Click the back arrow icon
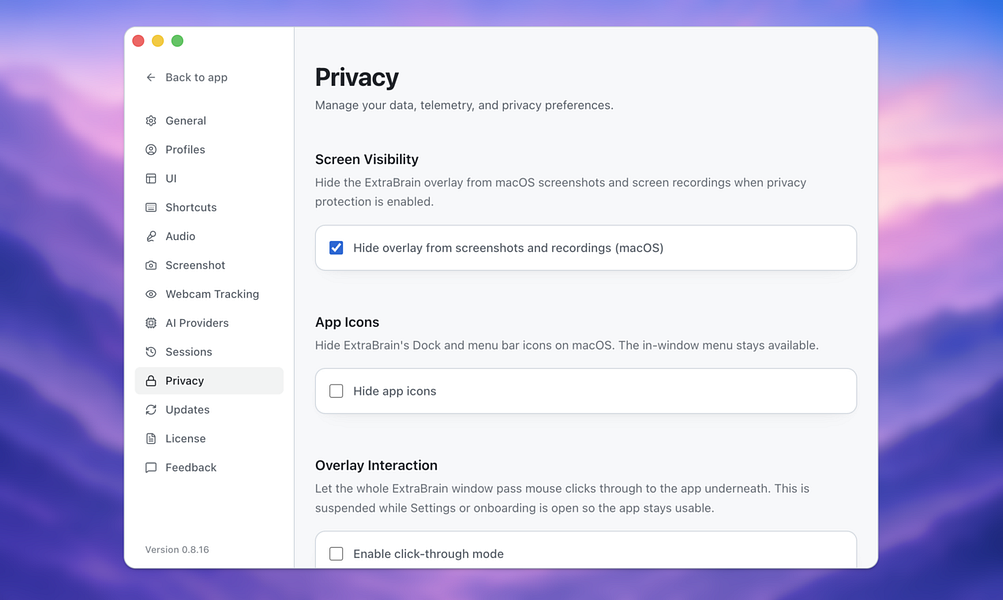The width and height of the screenshot is (1003, 600). tap(151, 77)
